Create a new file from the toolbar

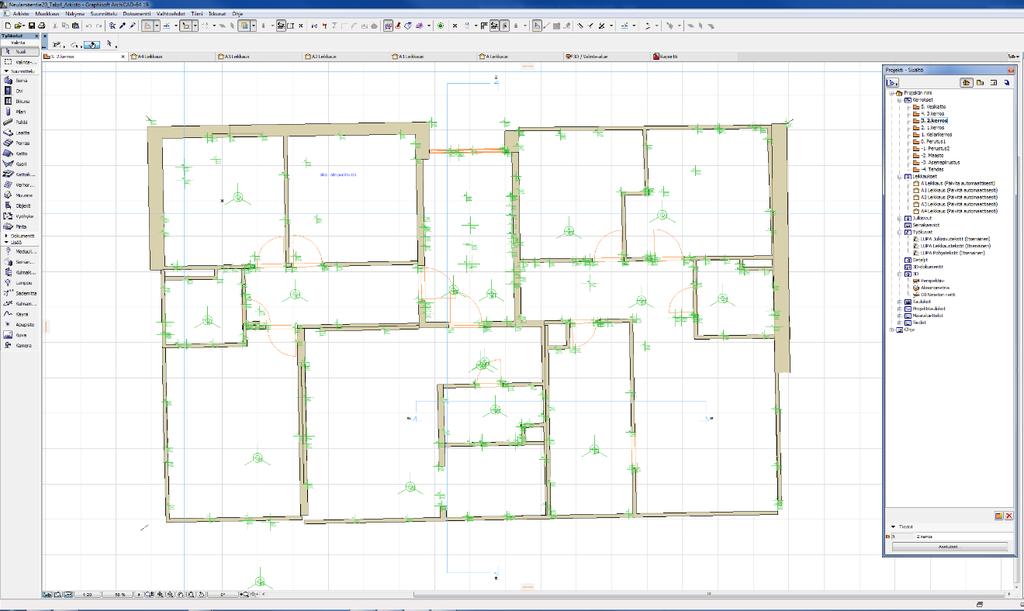tap(8, 26)
